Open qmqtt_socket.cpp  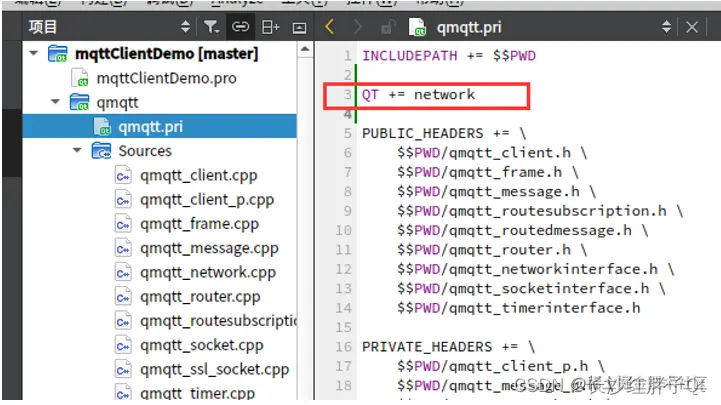(x=202, y=345)
